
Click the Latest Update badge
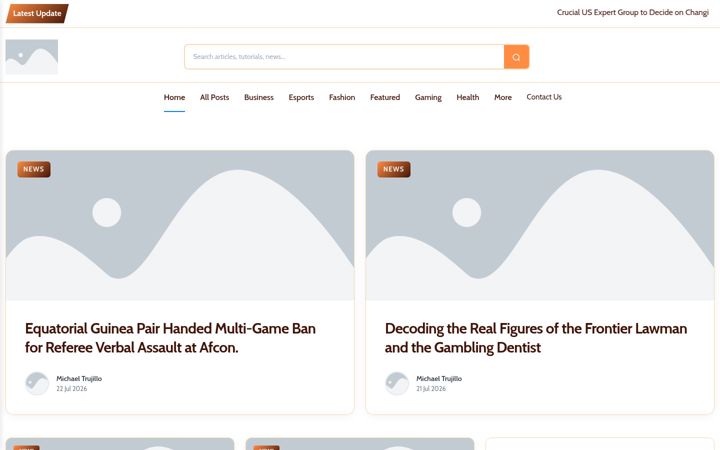(37, 13)
